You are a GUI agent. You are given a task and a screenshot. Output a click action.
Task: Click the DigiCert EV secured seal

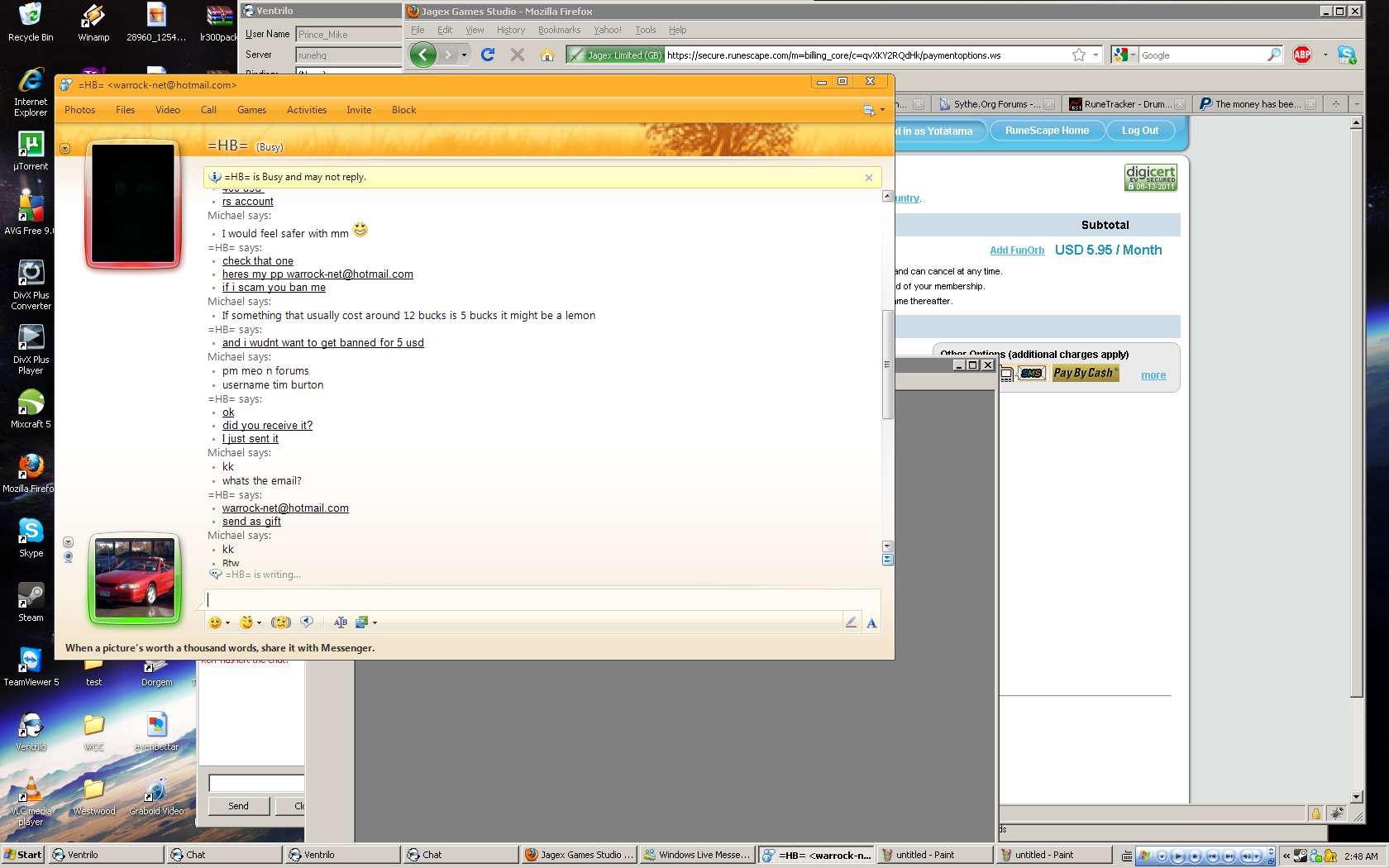click(x=1150, y=177)
